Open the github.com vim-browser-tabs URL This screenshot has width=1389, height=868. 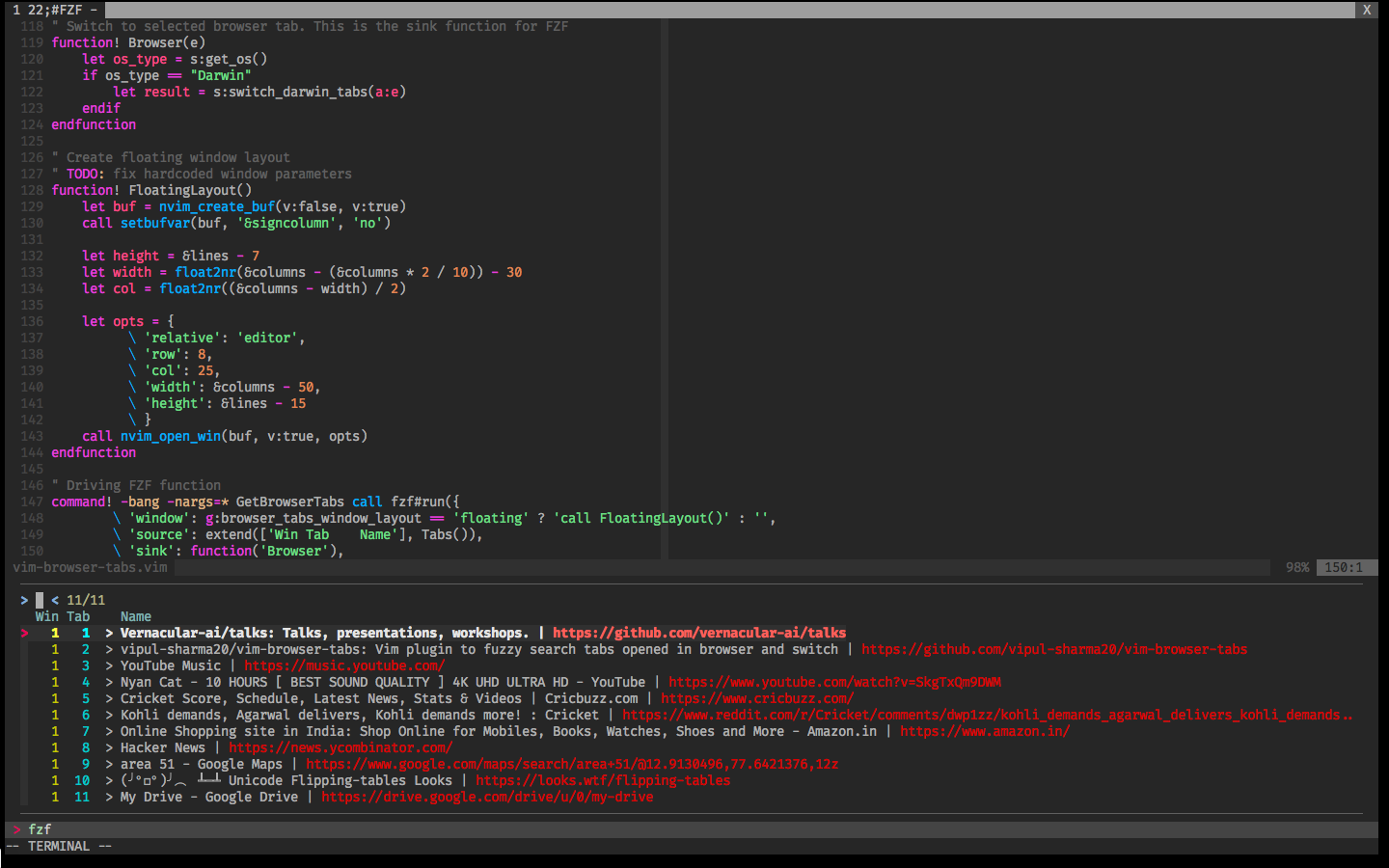click(1054, 649)
